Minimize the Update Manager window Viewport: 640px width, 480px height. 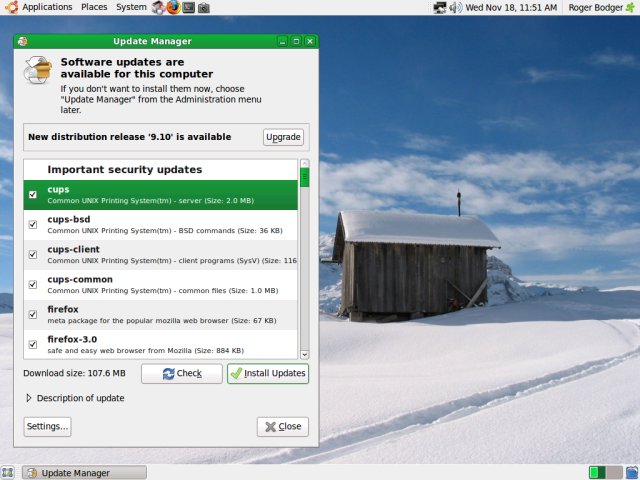pos(282,41)
